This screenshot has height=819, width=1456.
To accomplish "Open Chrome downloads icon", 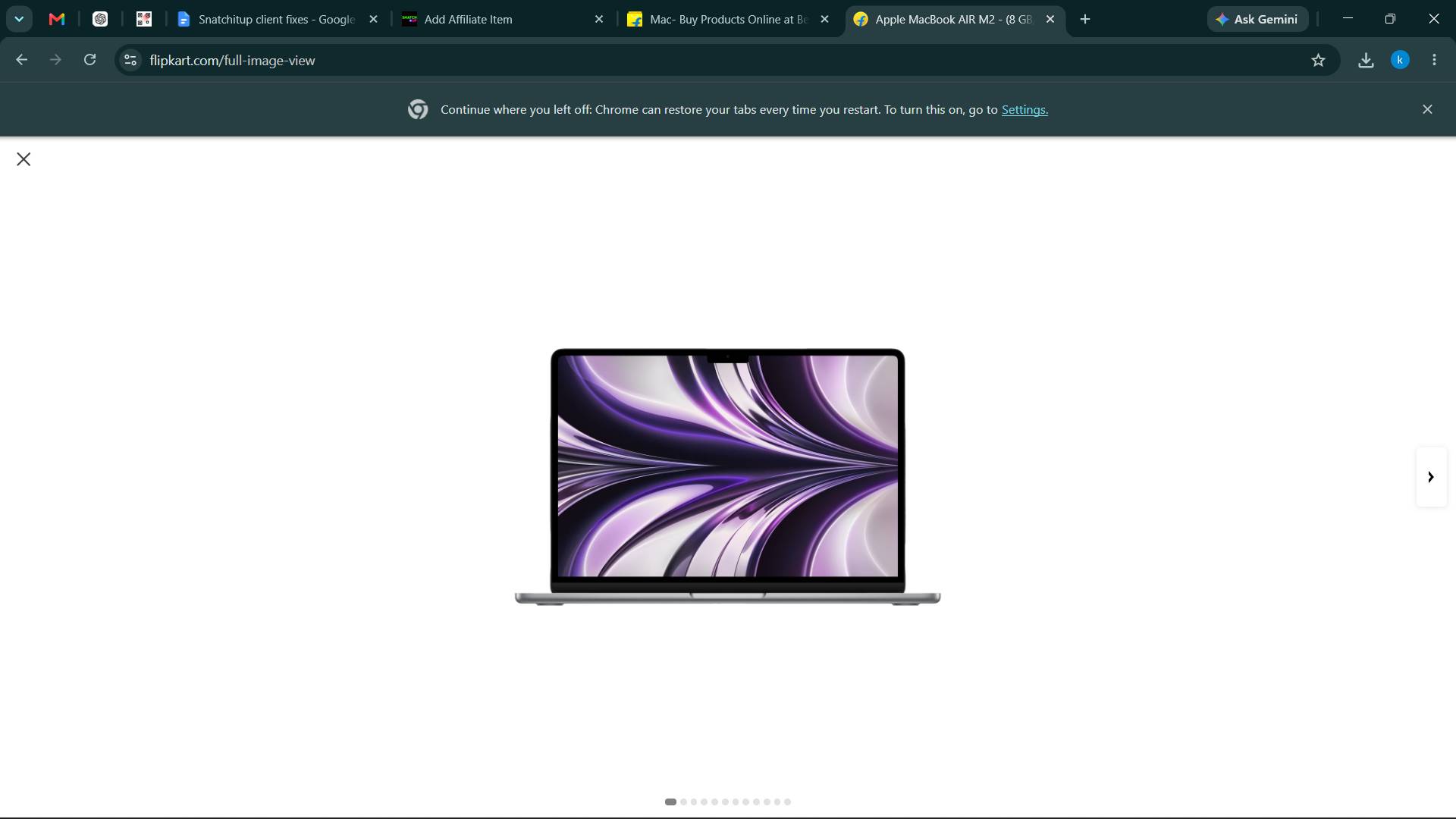I will 1366,60.
